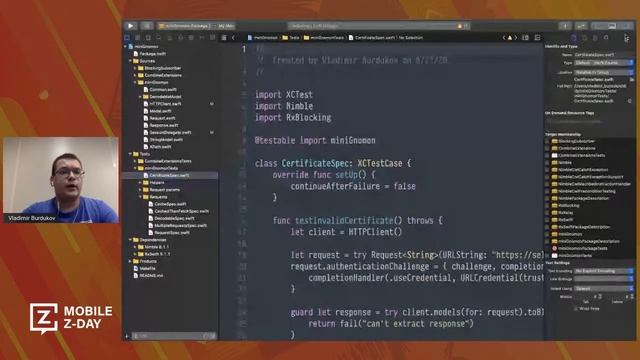Show the File inspector tab
Image resolution: width=640 pixels, height=360 pixels.
point(574,38)
